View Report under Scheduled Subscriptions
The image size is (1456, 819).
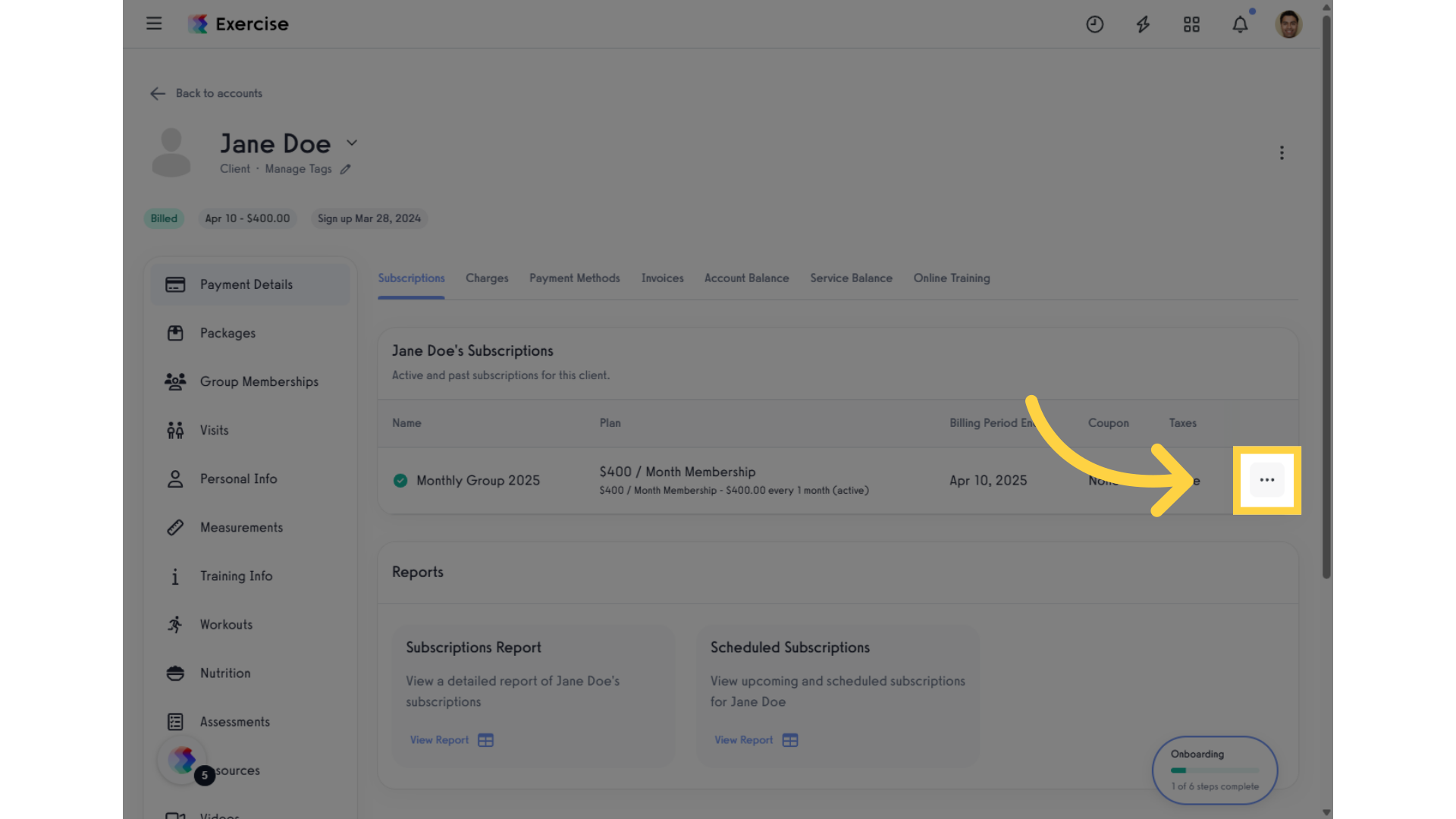(756, 740)
